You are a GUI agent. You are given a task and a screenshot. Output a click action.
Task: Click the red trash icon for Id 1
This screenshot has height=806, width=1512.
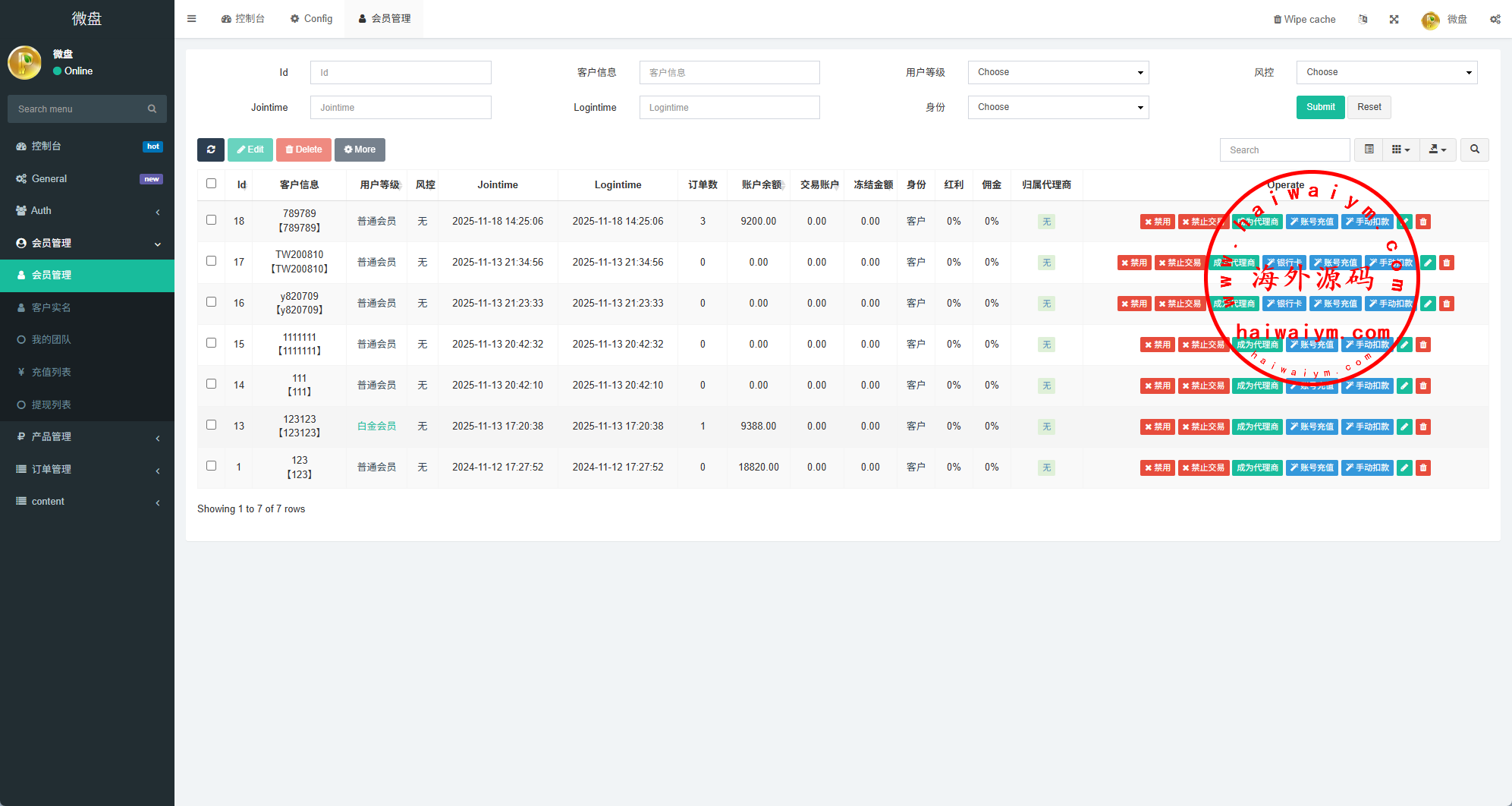coord(1423,468)
